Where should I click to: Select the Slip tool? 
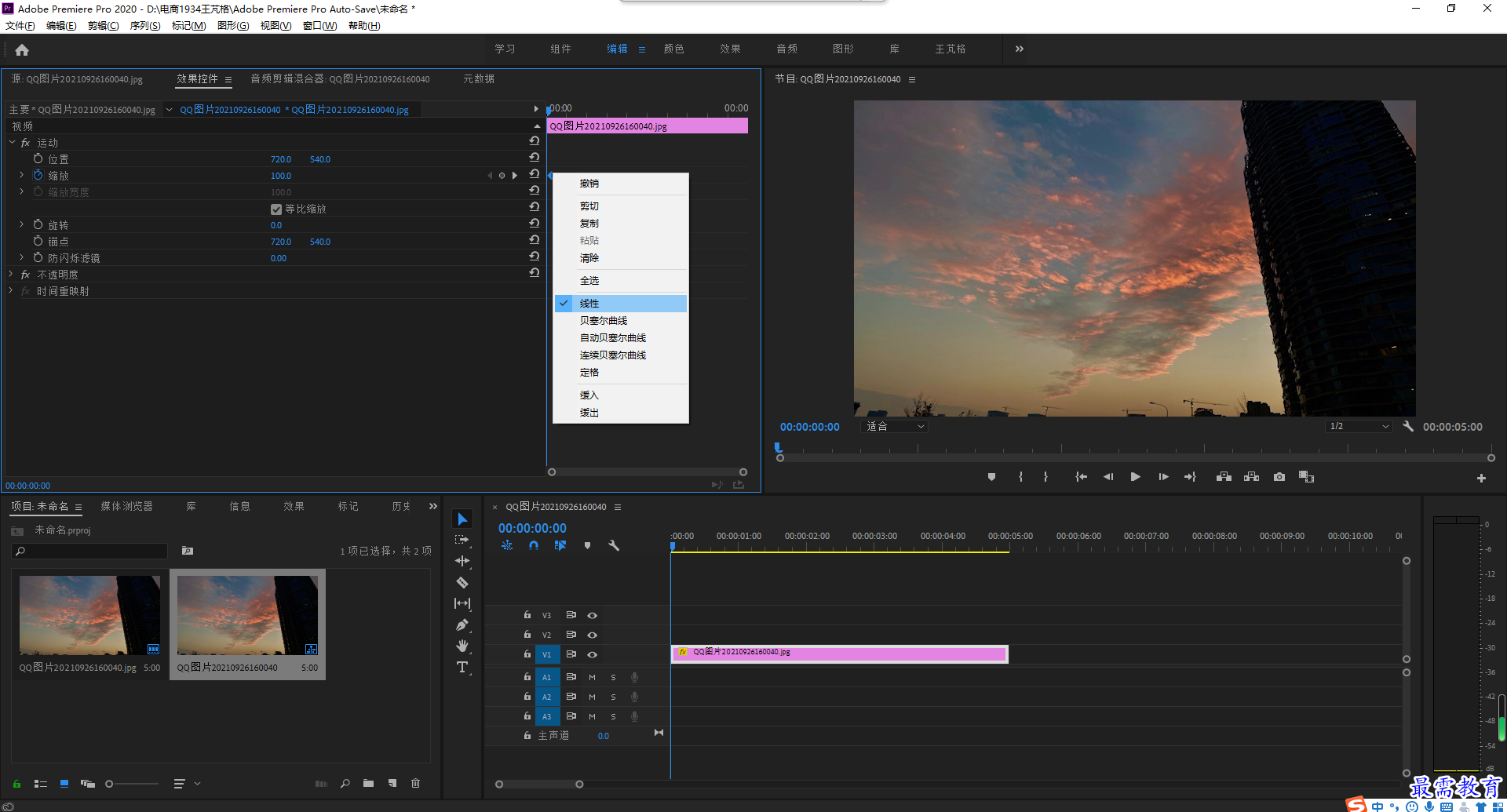pyautogui.click(x=462, y=603)
